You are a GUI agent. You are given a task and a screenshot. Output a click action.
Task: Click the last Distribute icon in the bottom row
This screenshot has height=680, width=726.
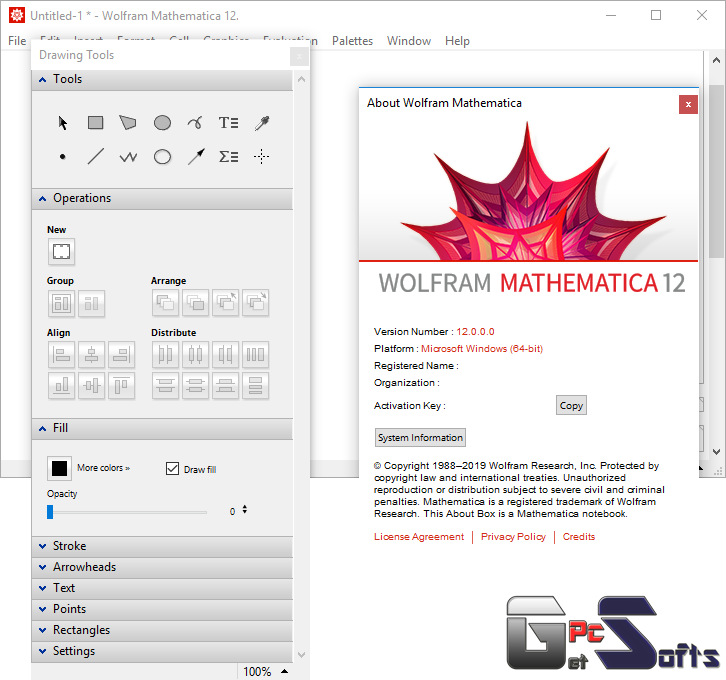[x=256, y=386]
